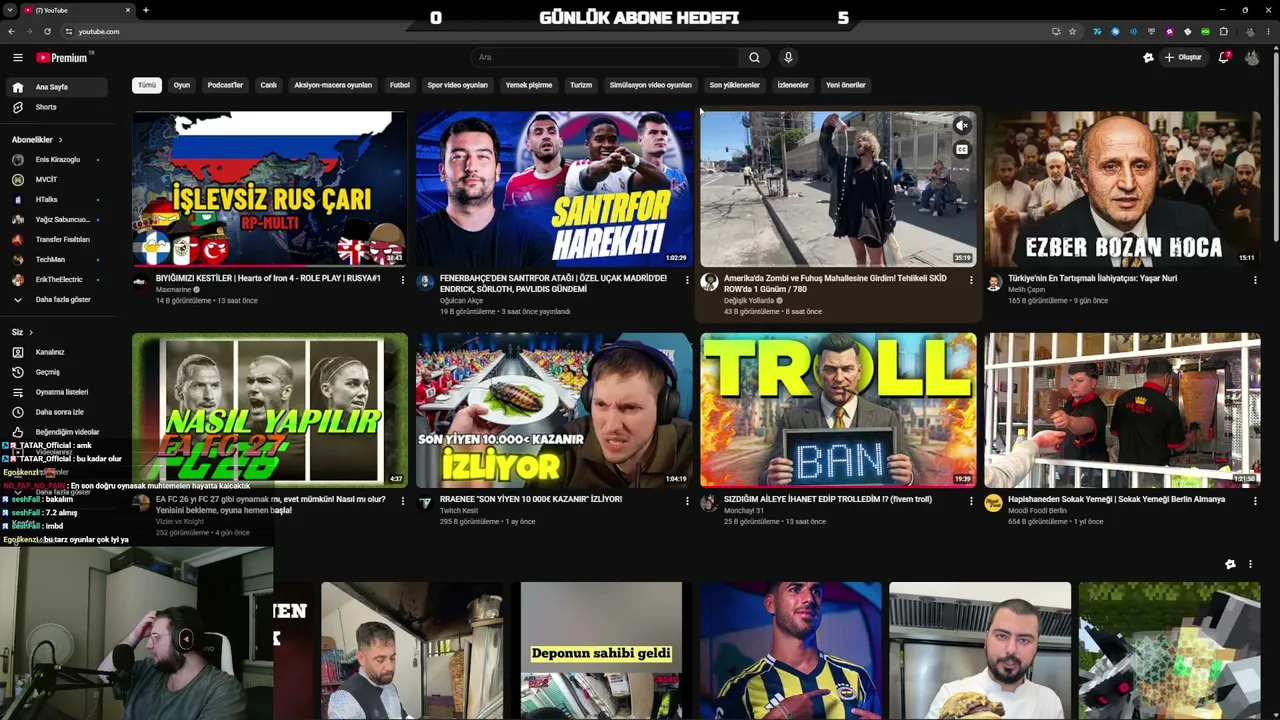1280x720 pixels.
Task: Select the Canlı filter chip
Action: click(x=268, y=85)
